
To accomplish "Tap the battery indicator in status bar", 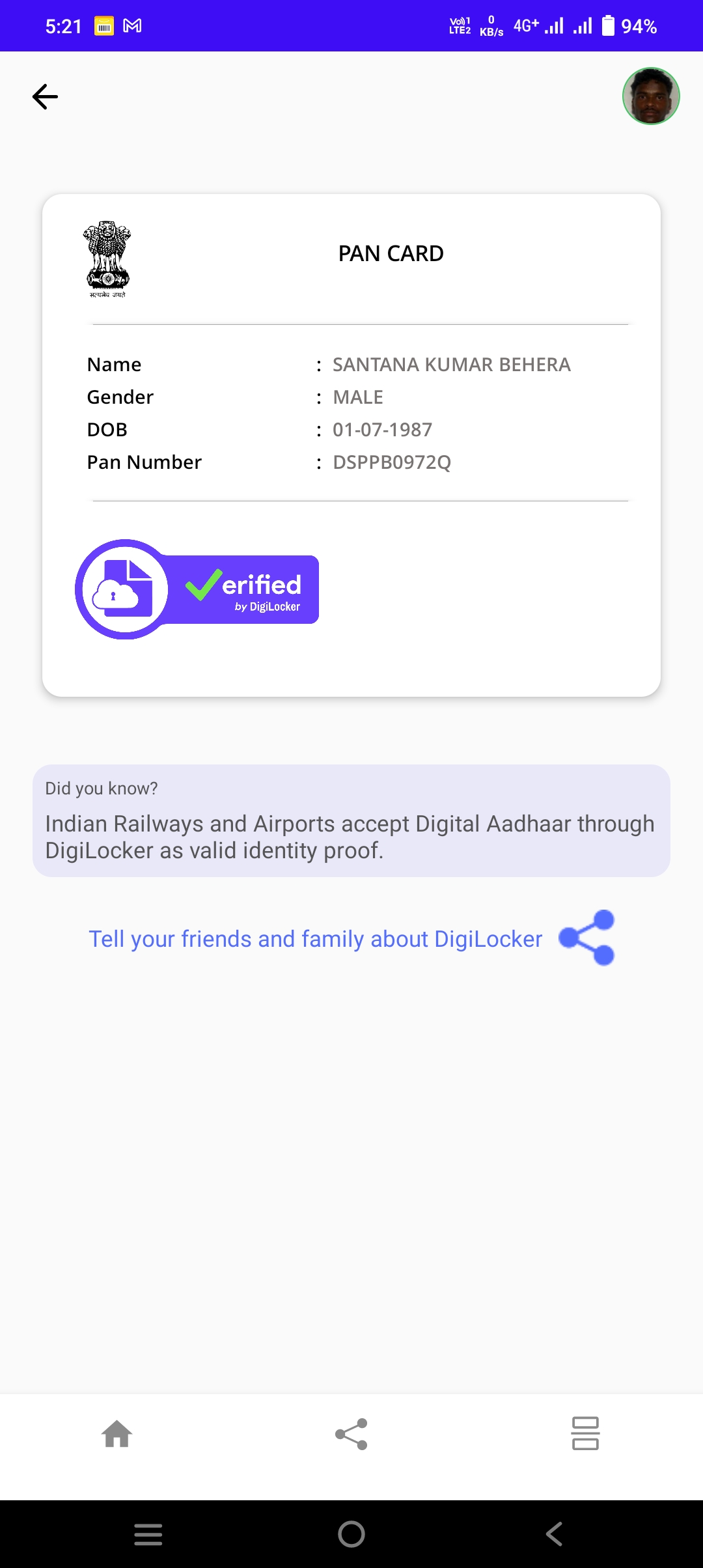I will click(x=608, y=26).
